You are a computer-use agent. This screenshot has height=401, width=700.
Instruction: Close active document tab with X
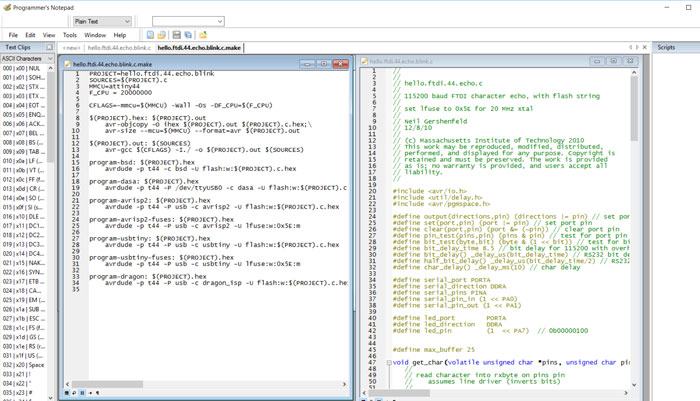pyautogui.click(x=645, y=47)
